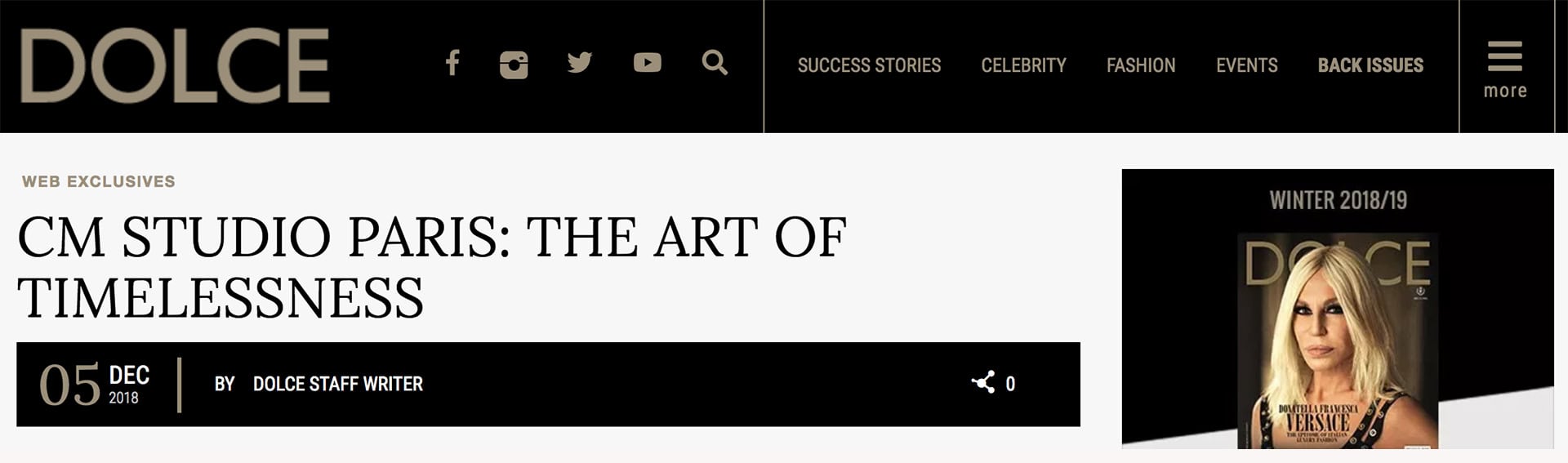Click the article title CM Studio Paris
Viewport: 1568px width, 463px height.
tap(432, 267)
